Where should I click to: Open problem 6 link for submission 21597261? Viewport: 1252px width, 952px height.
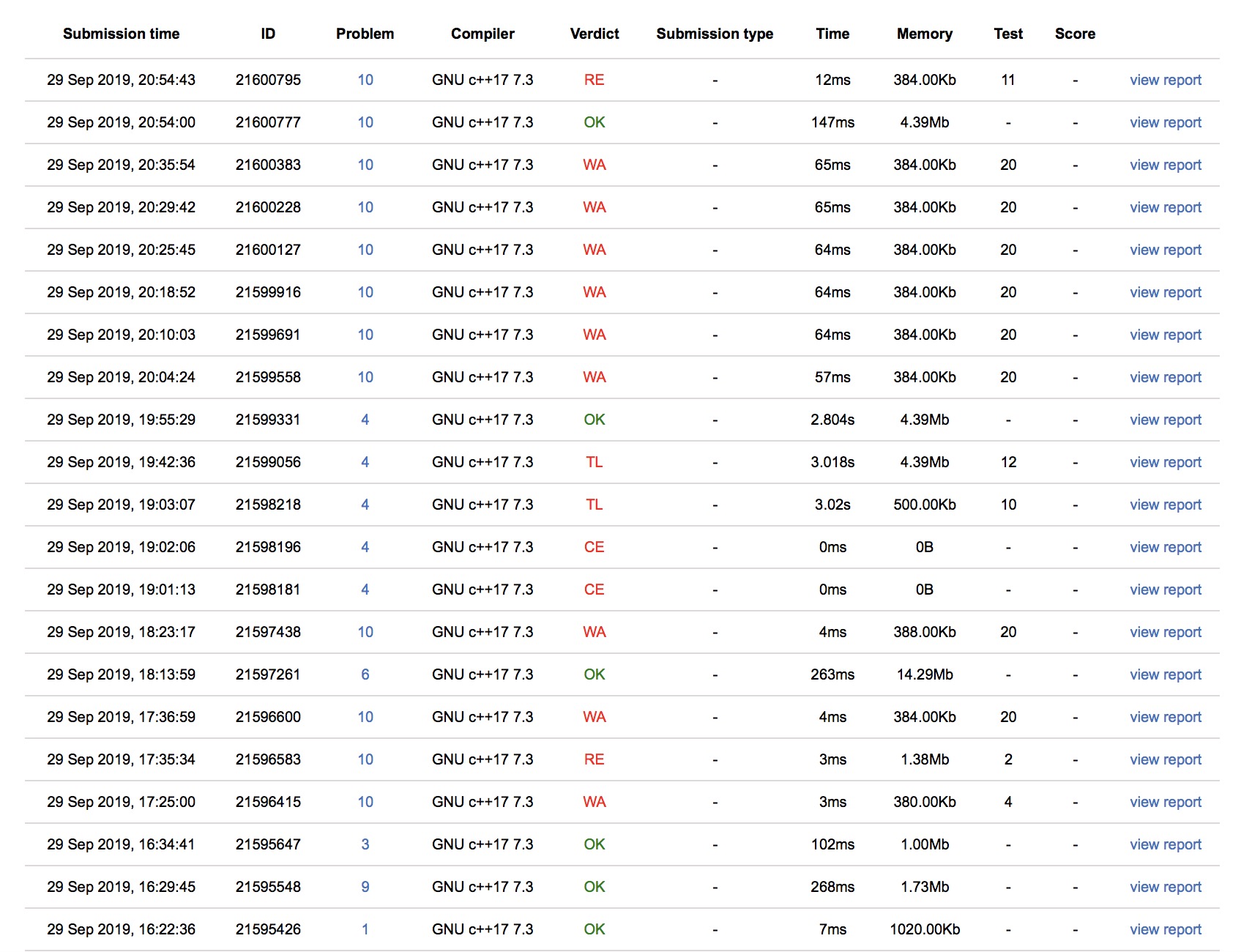click(x=365, y=674)
